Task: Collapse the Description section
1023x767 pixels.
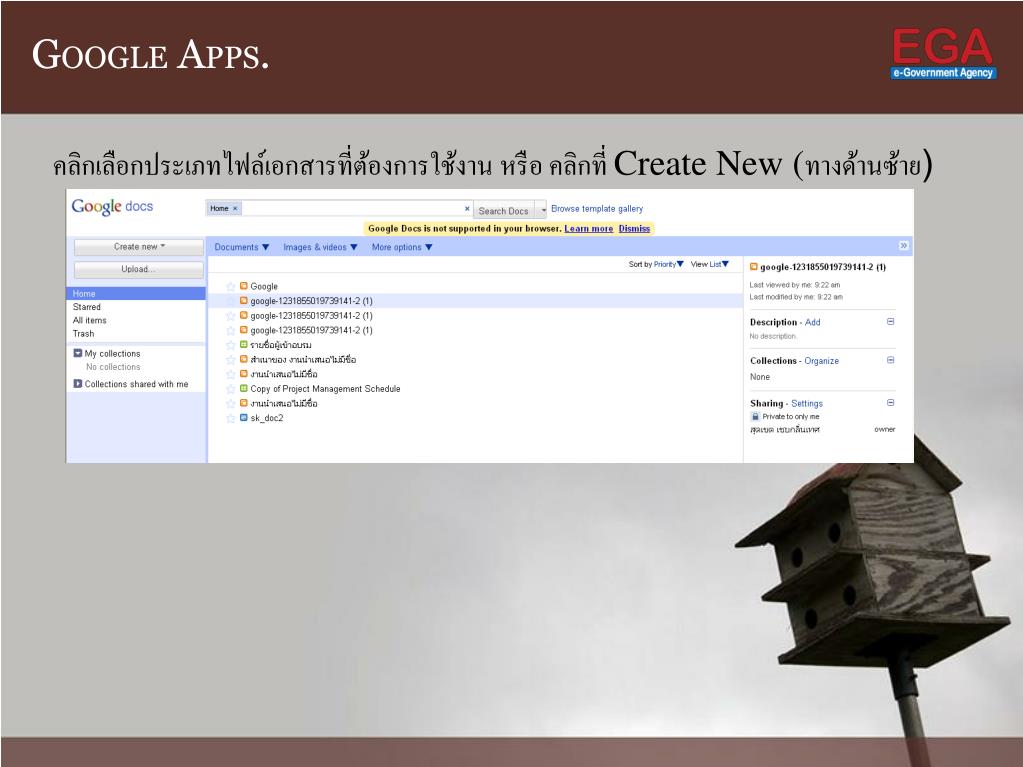Action: pos(891,322)
